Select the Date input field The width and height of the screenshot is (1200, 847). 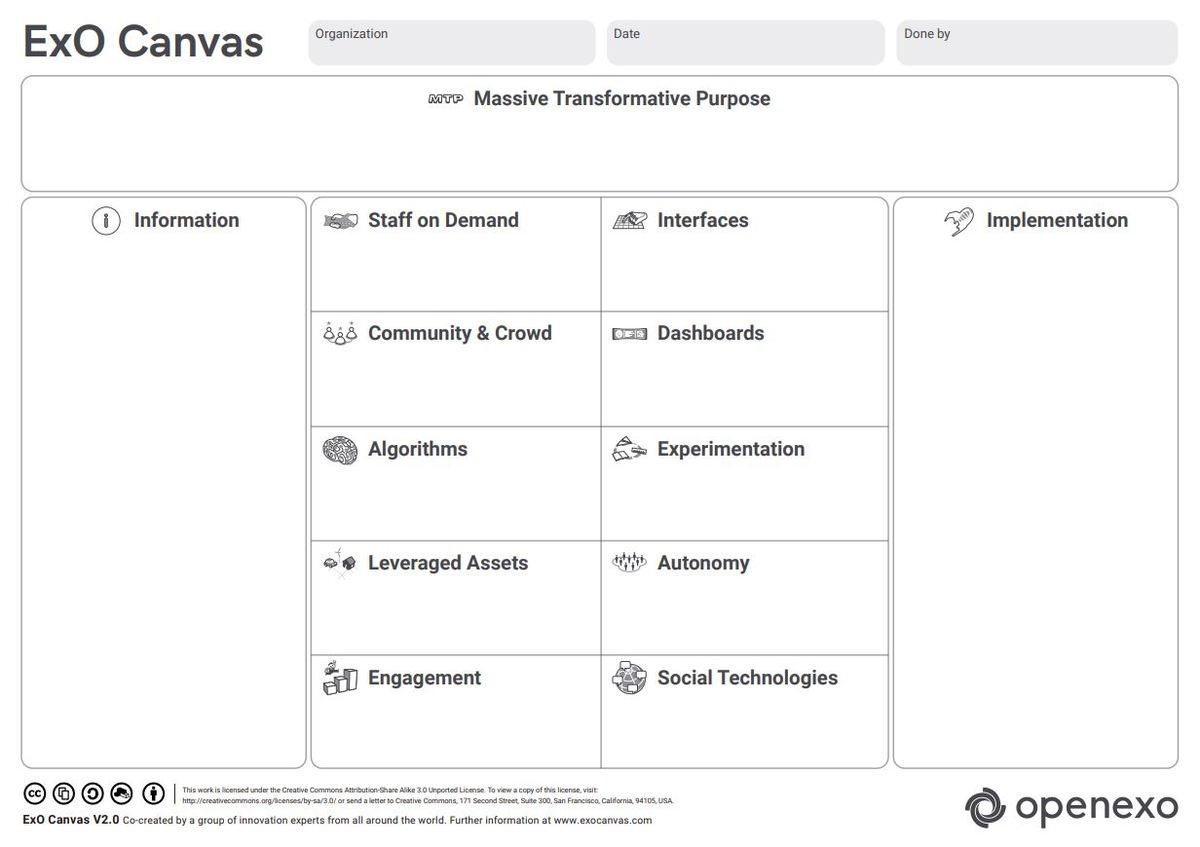pyautogui.click(x=744, y=42)
